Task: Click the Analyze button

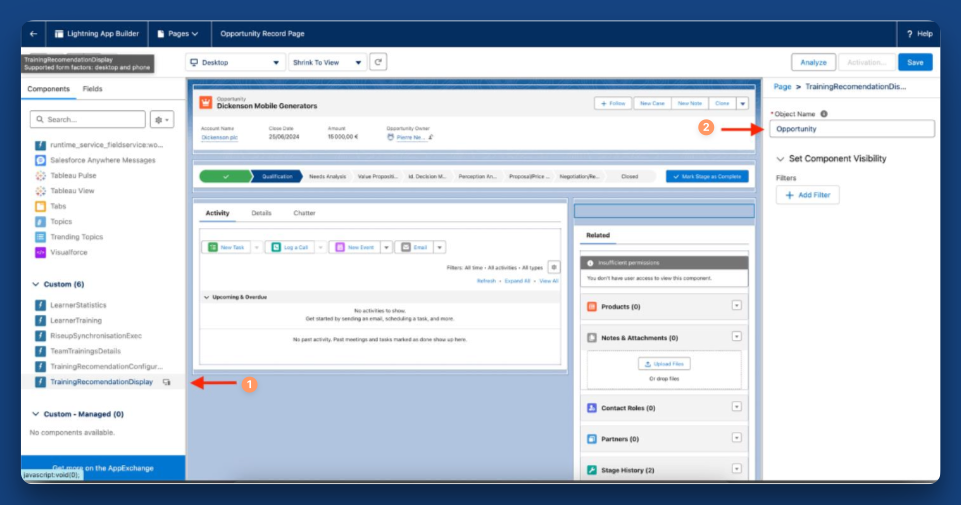Action: [x=813, y=63]
